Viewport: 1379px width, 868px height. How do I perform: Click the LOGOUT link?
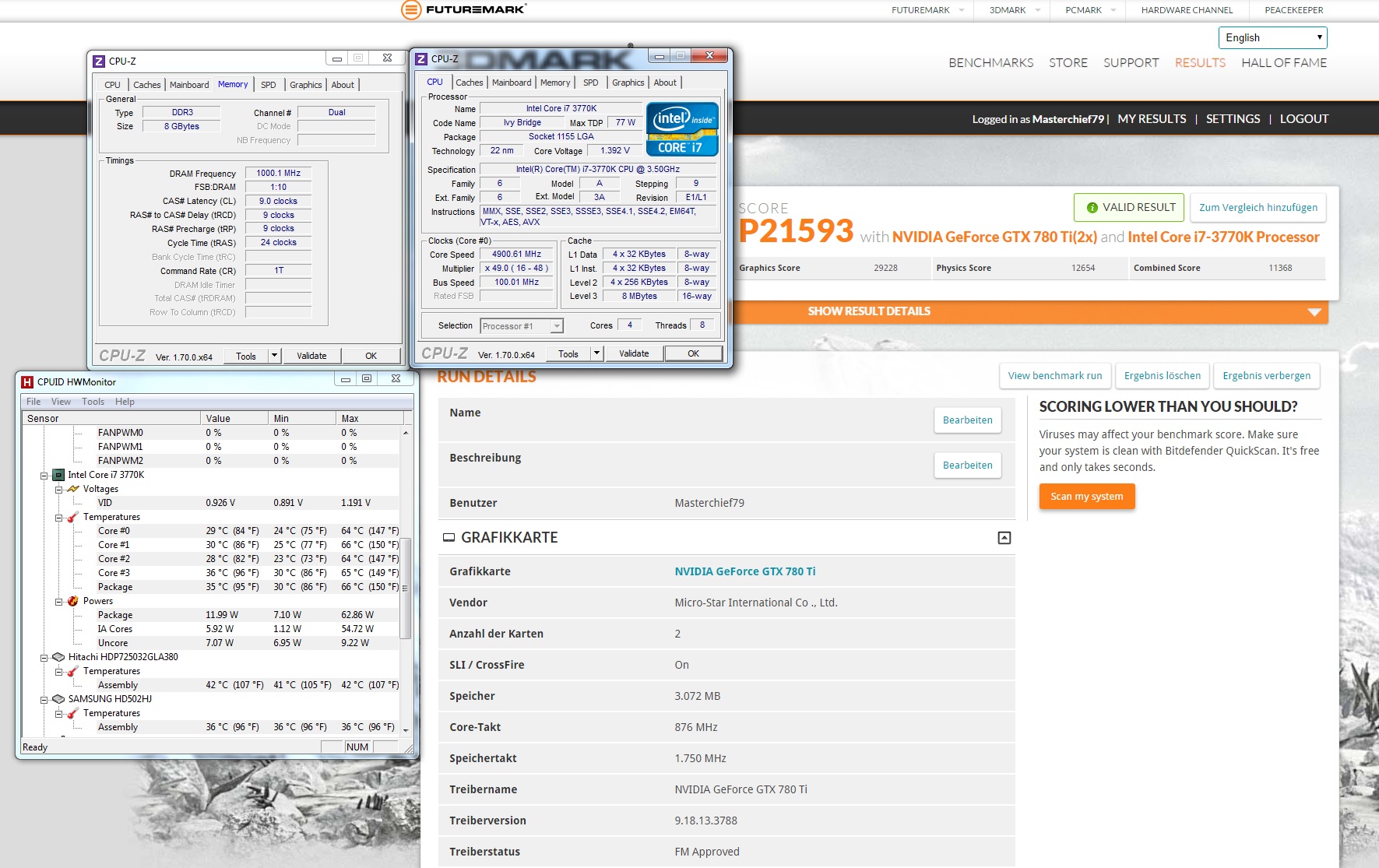1304,119
